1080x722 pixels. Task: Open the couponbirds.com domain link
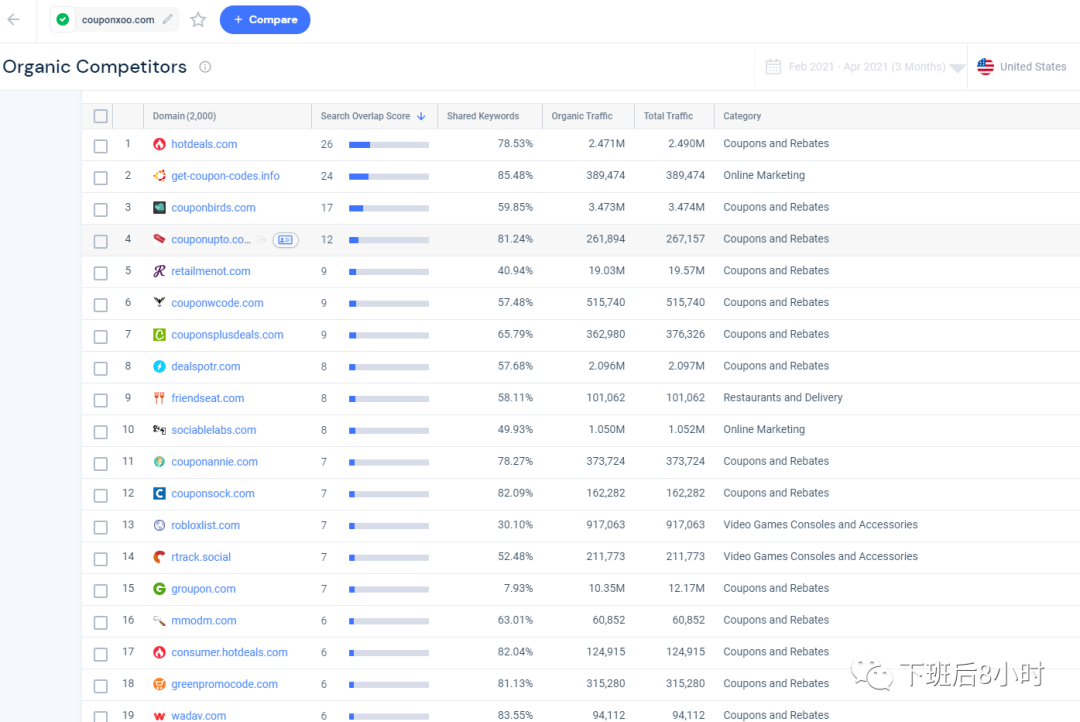213,208
